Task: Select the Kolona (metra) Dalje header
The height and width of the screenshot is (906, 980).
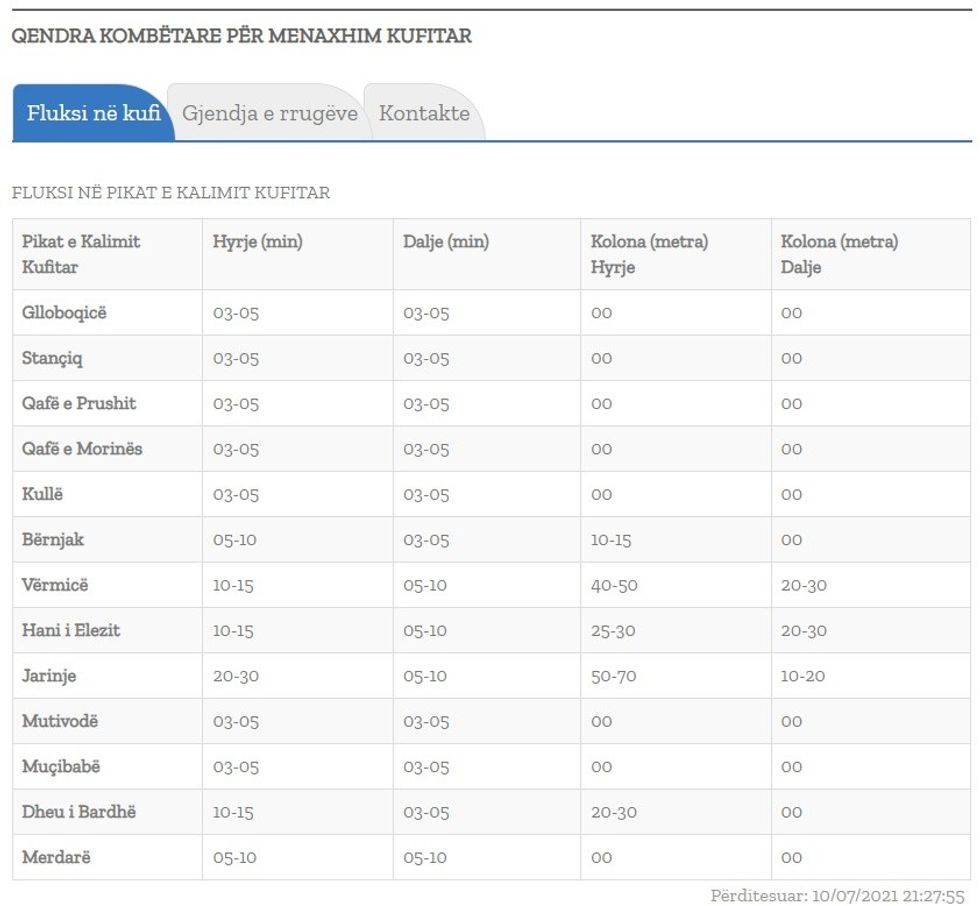Action: pyautogui.click(x=839, y=254)
